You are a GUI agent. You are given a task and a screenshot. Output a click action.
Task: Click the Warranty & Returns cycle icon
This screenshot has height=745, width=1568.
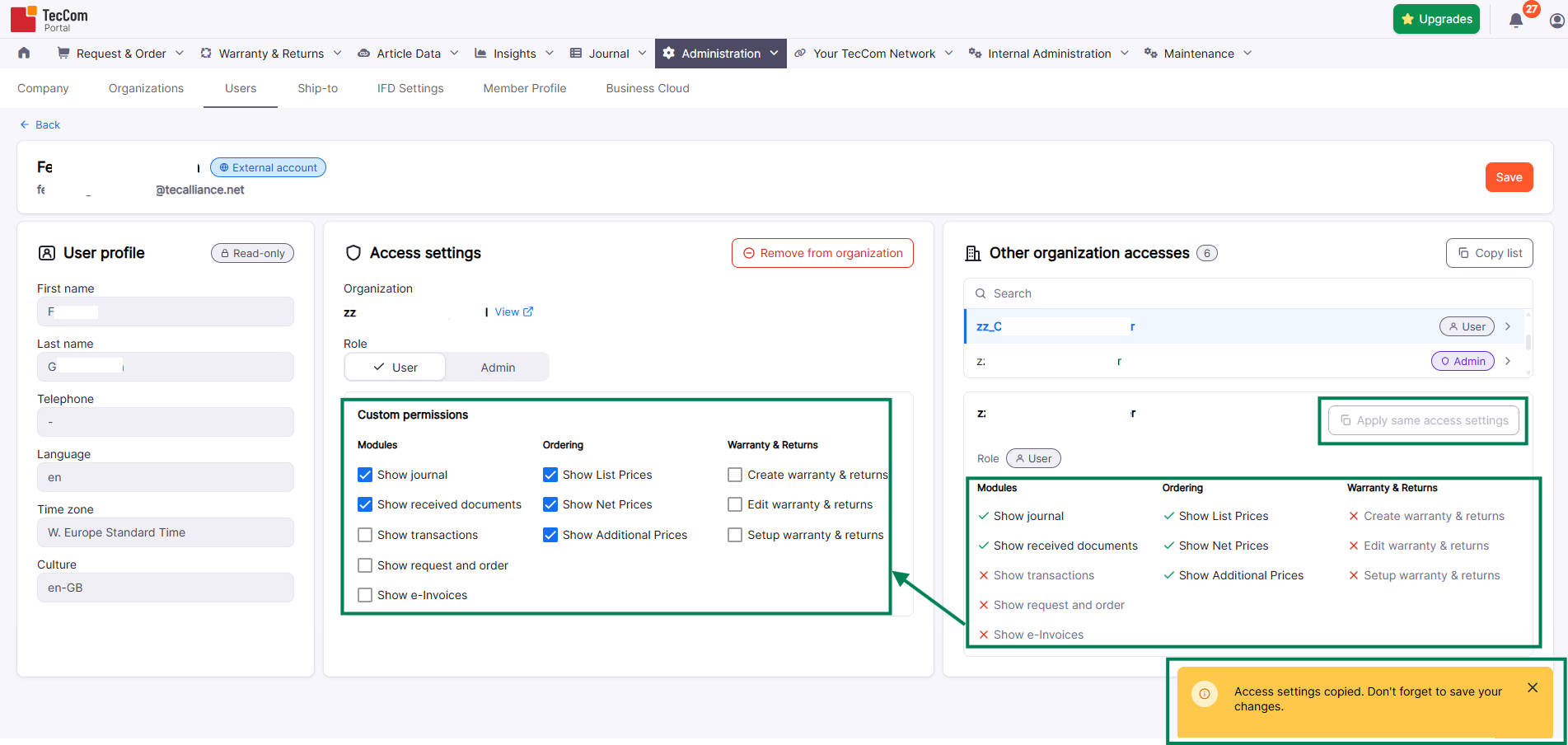pos(206,53)
